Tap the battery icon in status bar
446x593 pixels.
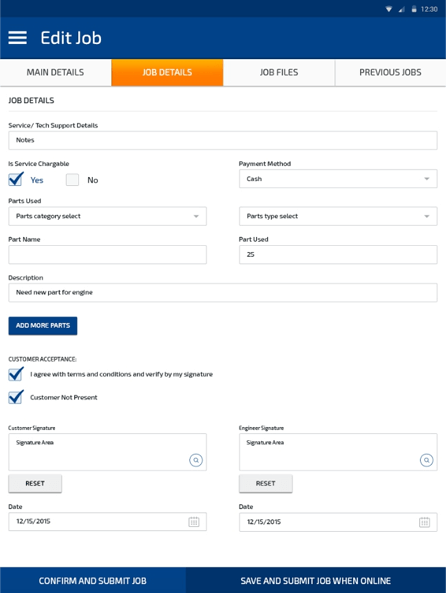point(414,9)
